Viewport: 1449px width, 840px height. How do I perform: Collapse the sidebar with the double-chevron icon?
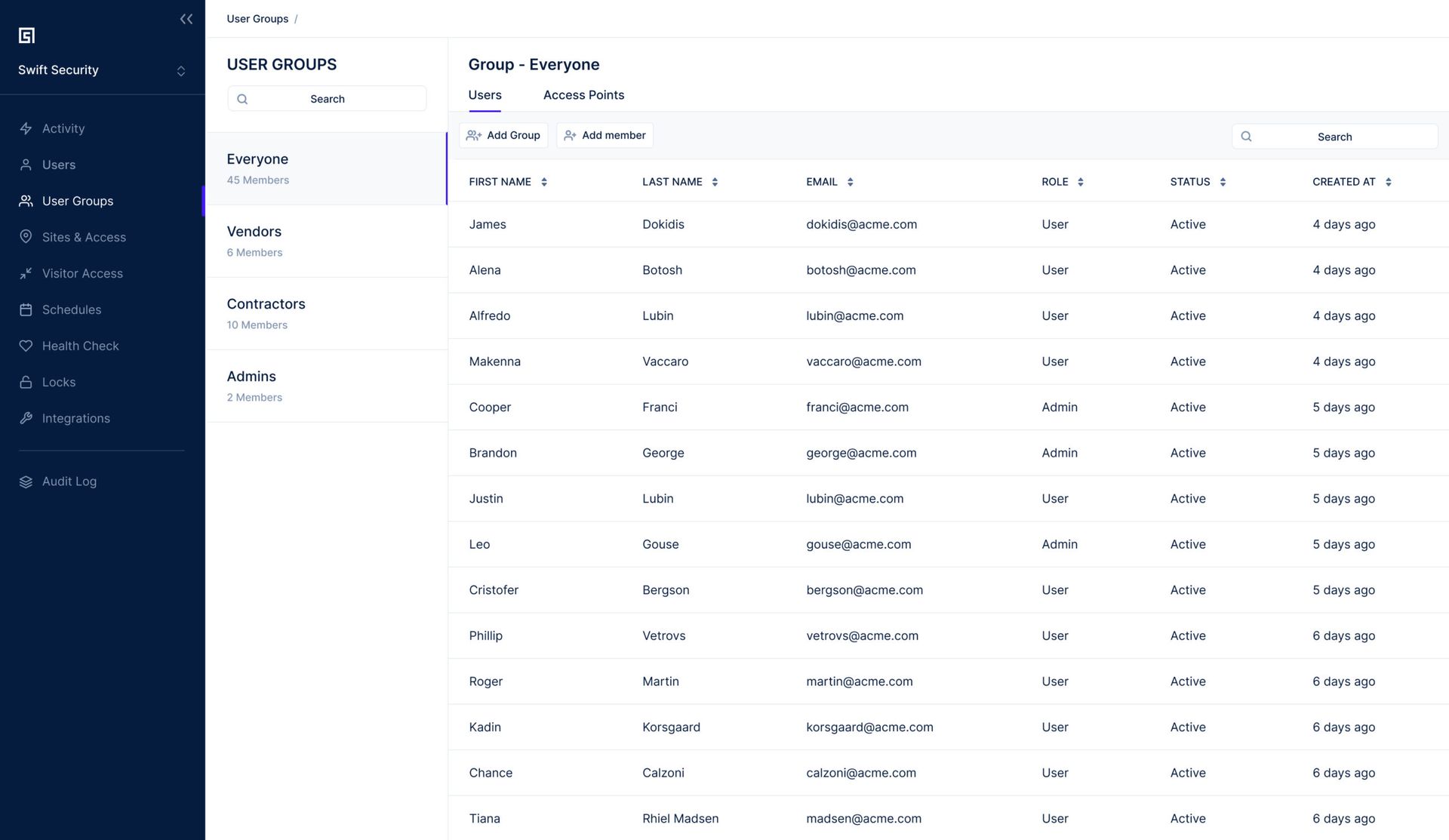pos(186,19)
